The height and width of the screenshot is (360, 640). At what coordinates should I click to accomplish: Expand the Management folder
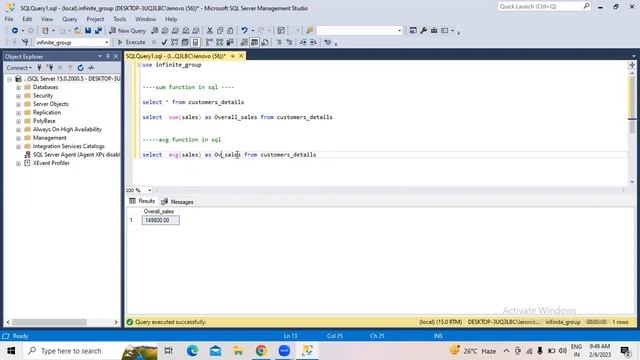coord(18,138)
